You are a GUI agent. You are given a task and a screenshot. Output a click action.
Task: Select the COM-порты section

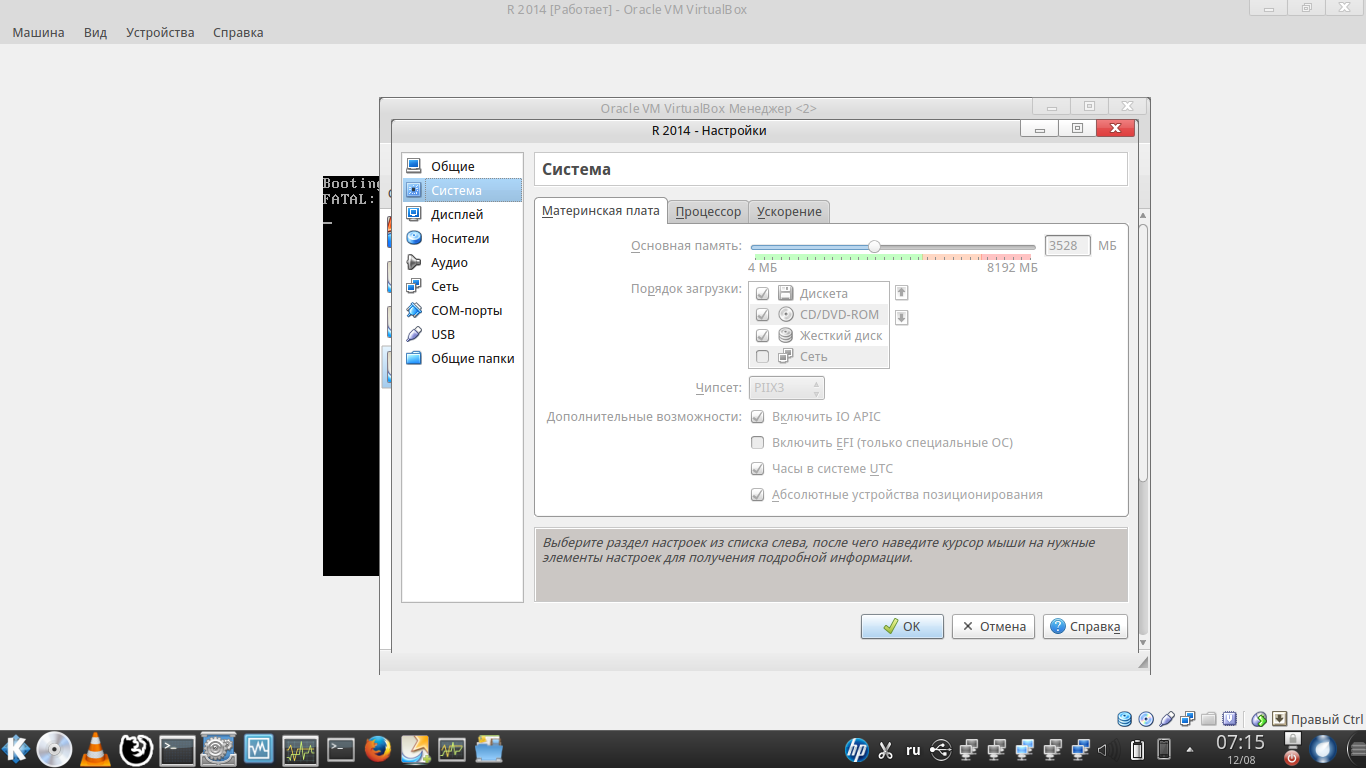point(466,310)
